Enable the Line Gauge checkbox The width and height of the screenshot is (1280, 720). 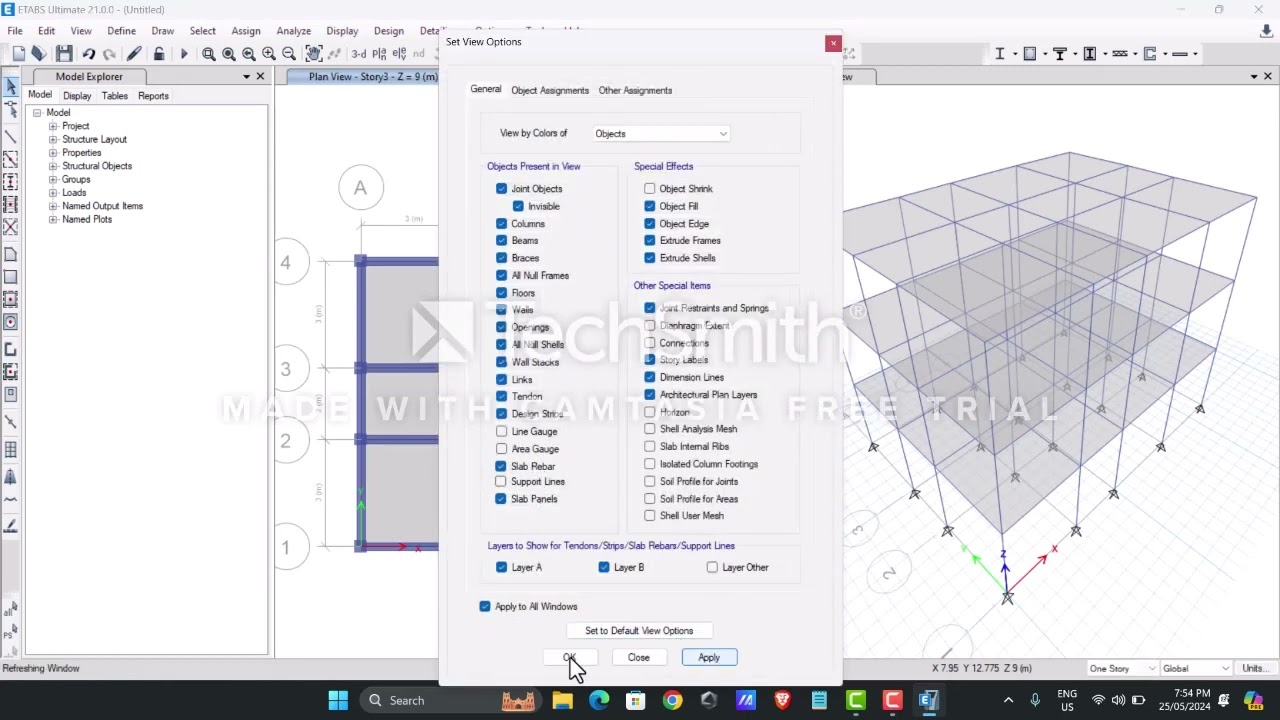tap(501, 432)
